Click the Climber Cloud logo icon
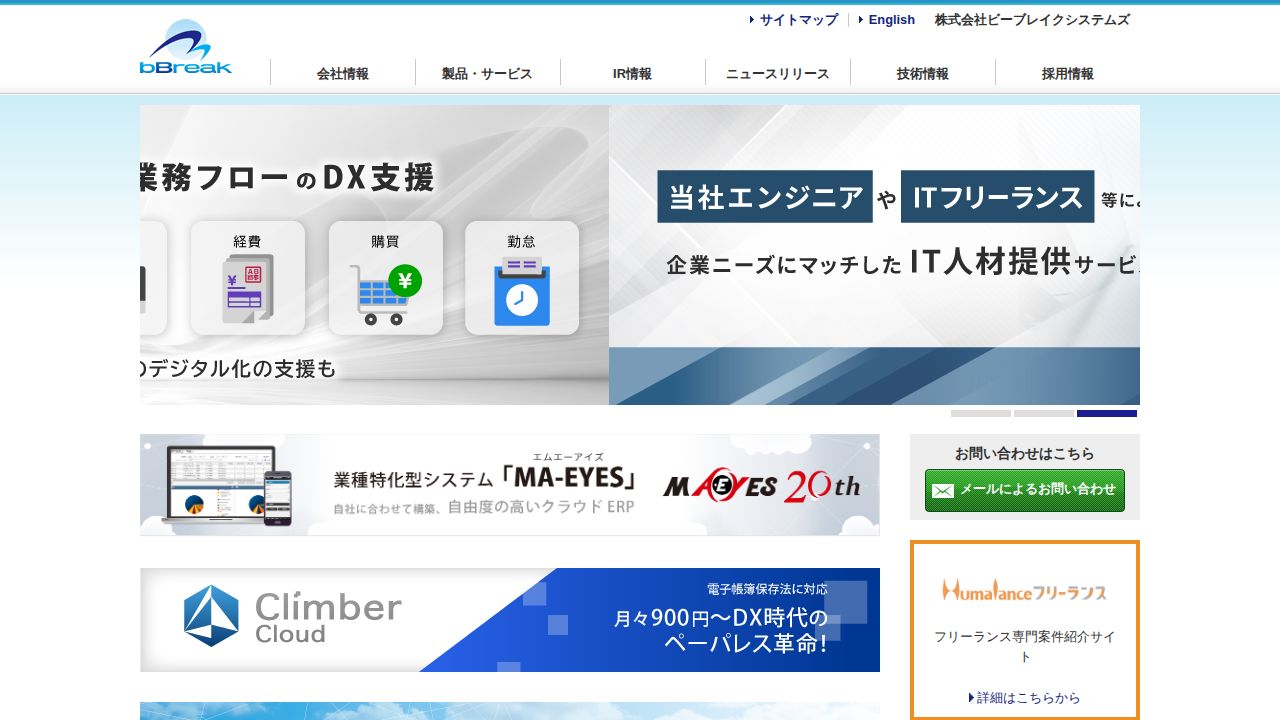Viewport: 1280px width, 720px height. coord(212,616)
